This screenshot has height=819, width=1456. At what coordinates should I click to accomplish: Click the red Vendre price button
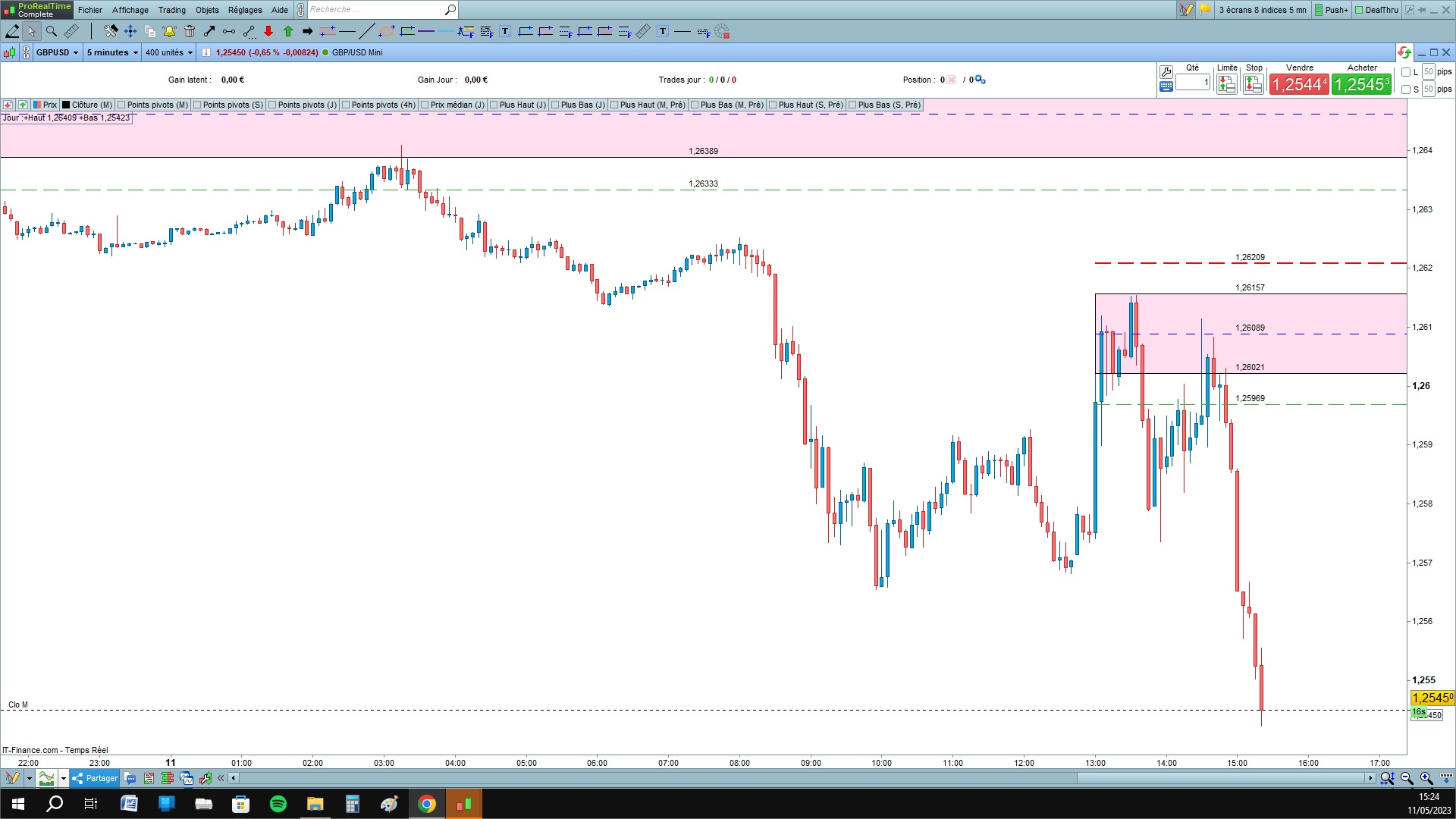point(1299,84)
